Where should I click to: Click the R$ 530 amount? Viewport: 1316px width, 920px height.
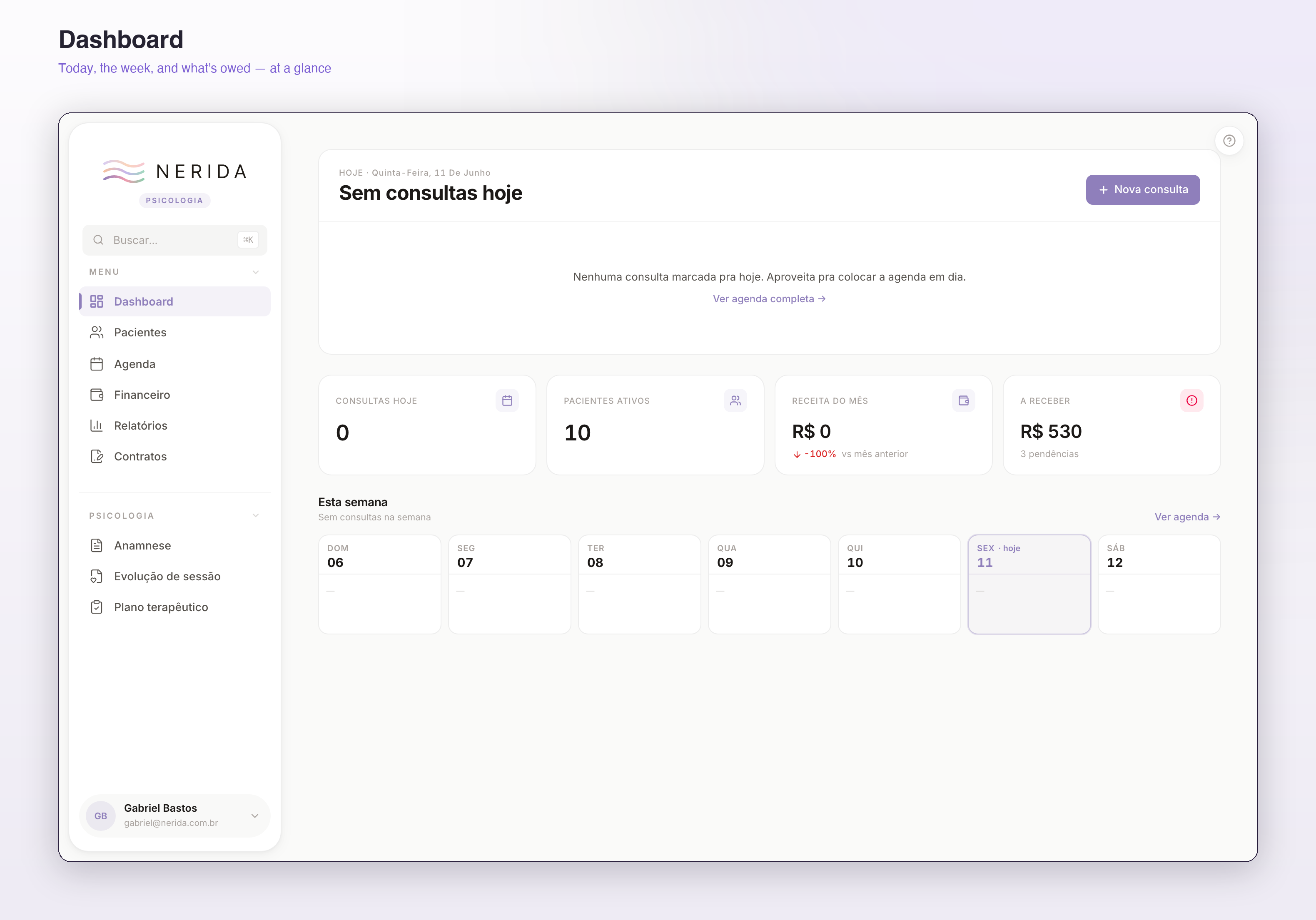coord(1051,431)
